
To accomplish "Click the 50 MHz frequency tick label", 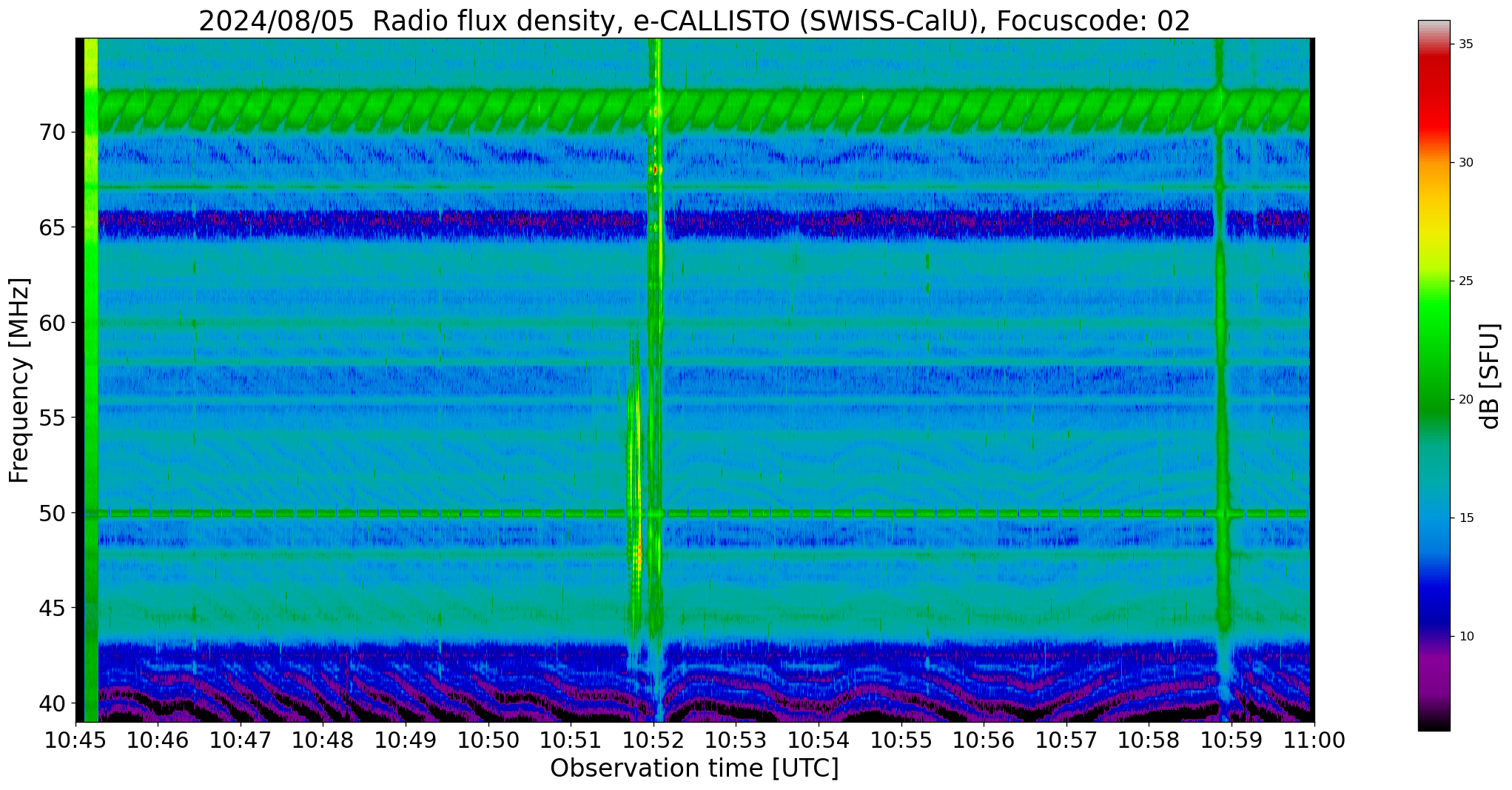I will (52, 513).
